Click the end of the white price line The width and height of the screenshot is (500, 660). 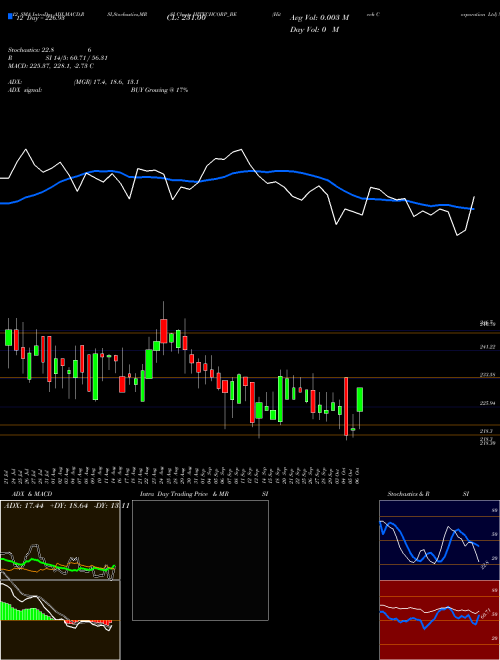point(474,197)
